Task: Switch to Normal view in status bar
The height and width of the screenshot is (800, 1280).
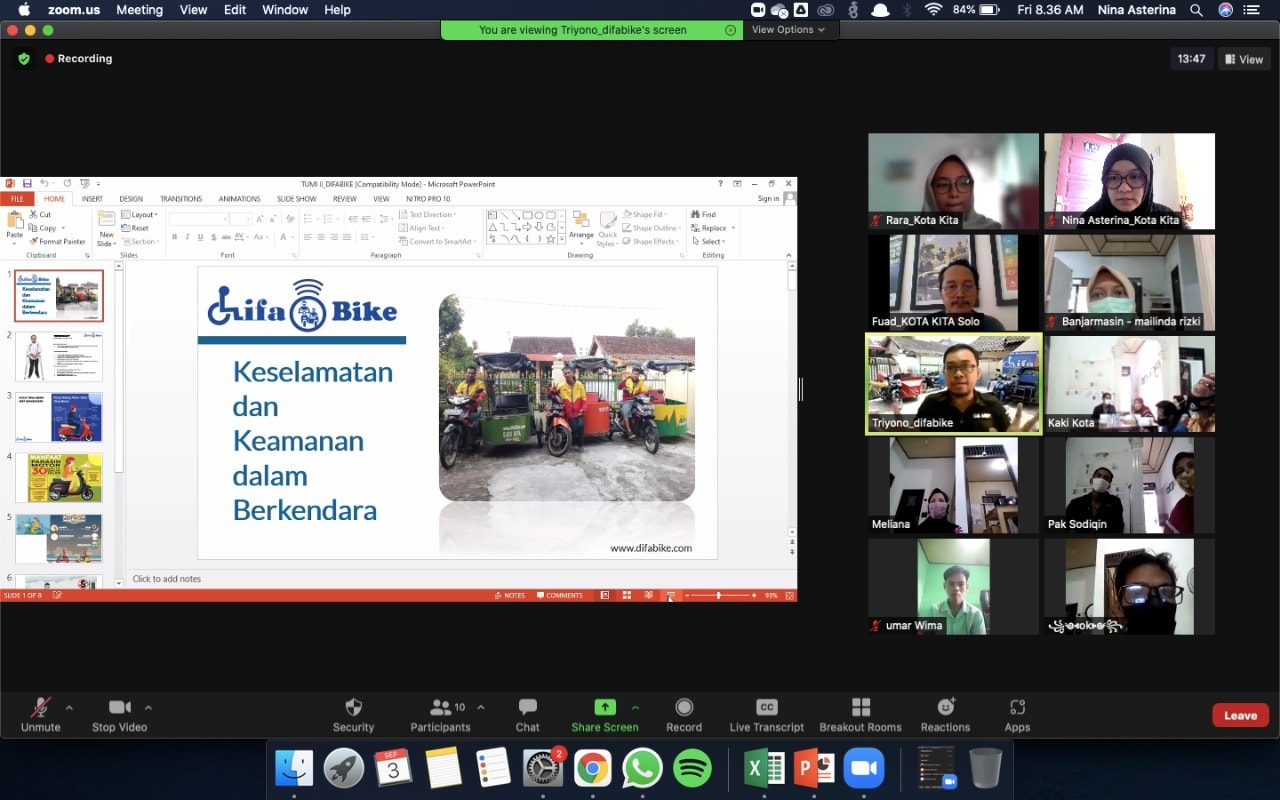Action: tap(604, 595)
